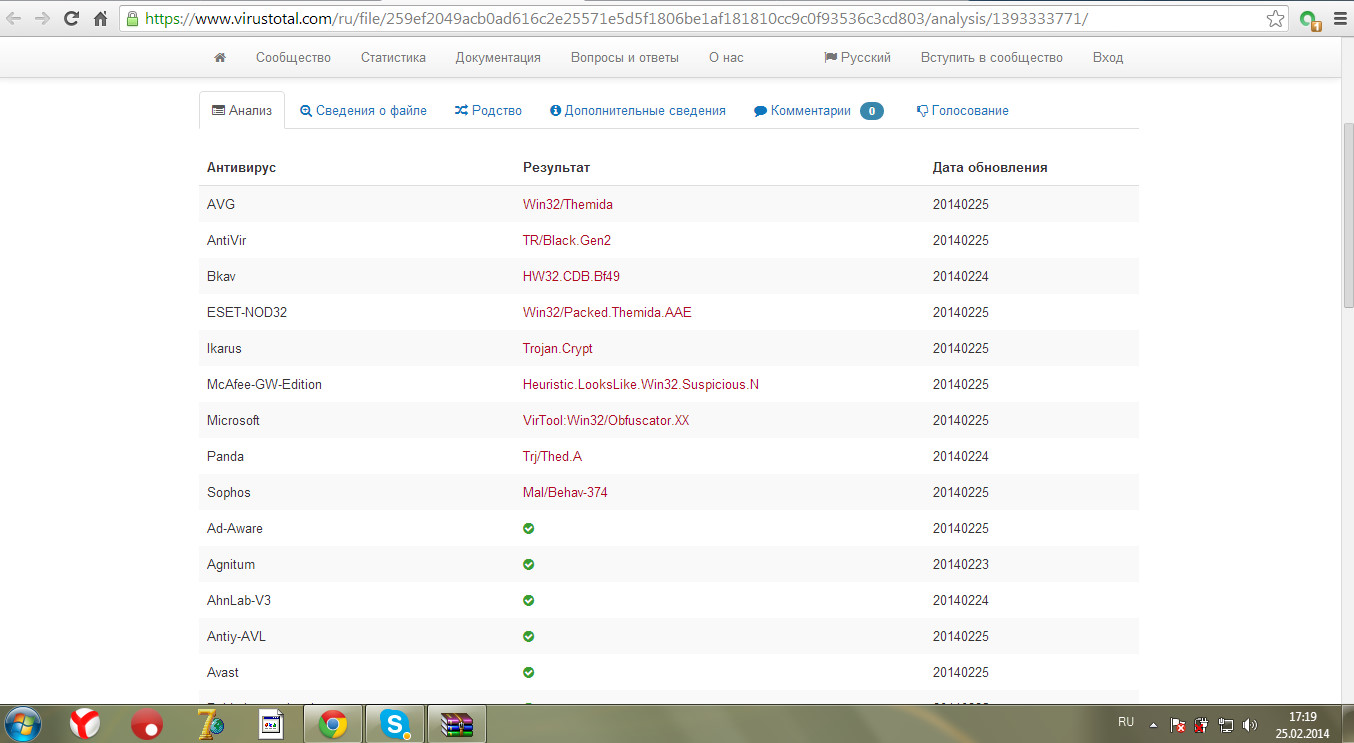Click the Trj/Thed.A result text

point(552,456)
